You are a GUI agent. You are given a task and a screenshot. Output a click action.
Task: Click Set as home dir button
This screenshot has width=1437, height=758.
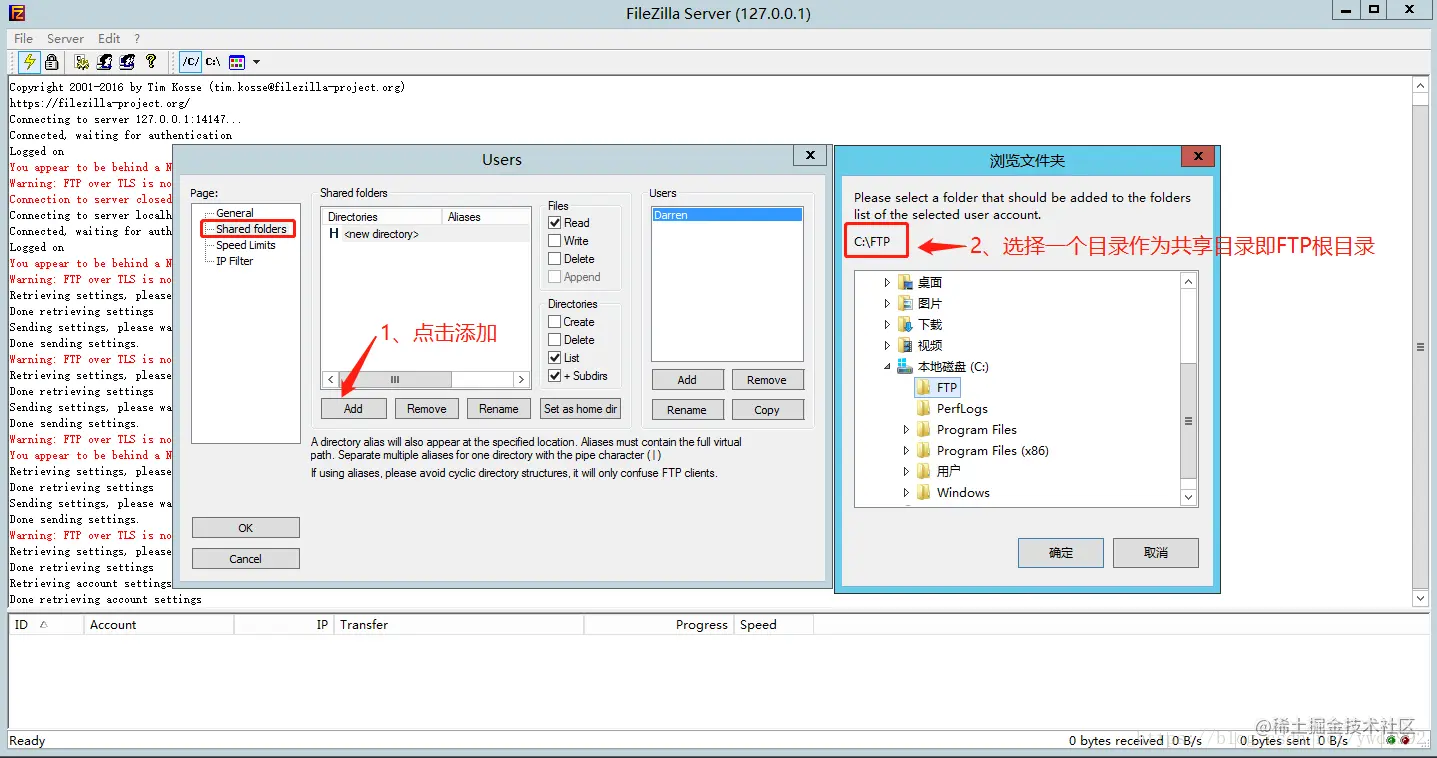coord(580,409)
